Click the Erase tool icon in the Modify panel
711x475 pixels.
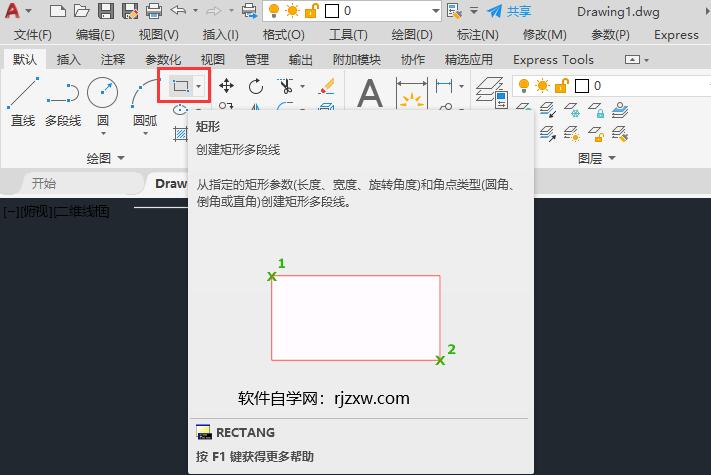point(326,86)
